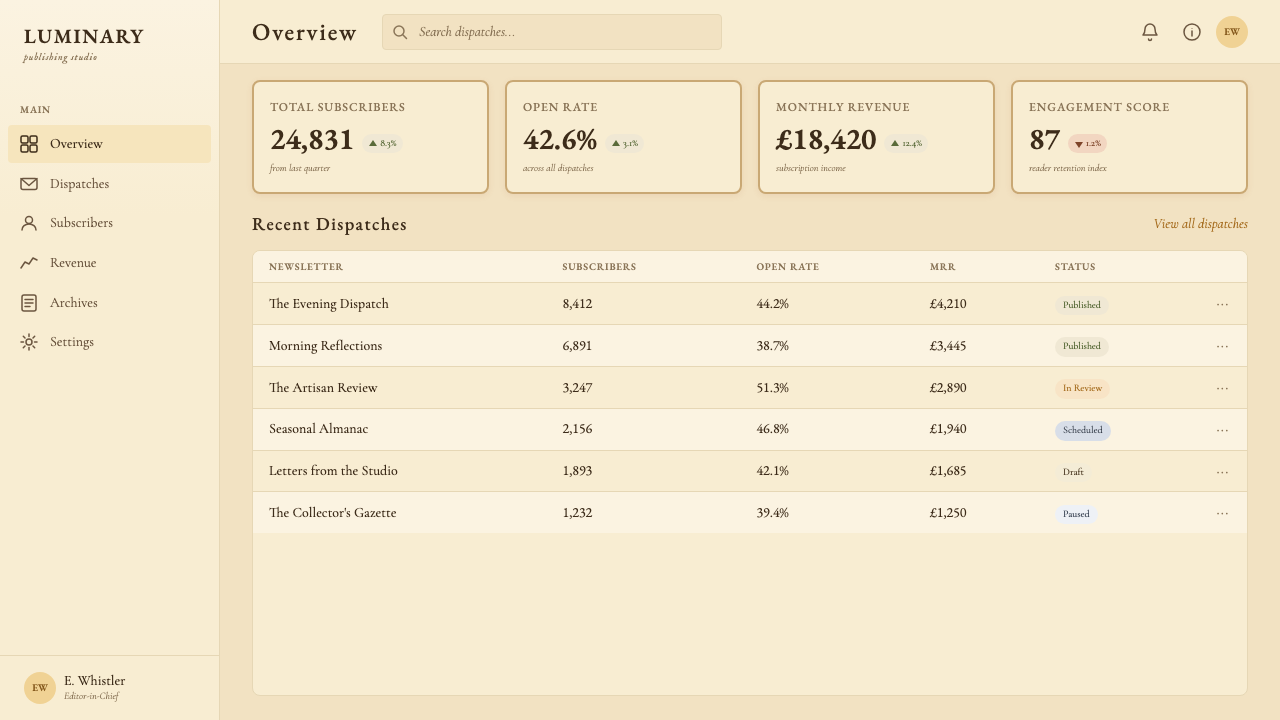Screen dimensions: 1280x720
Task: Click the 24,831 subscribers figure
Action: [312, 140]
